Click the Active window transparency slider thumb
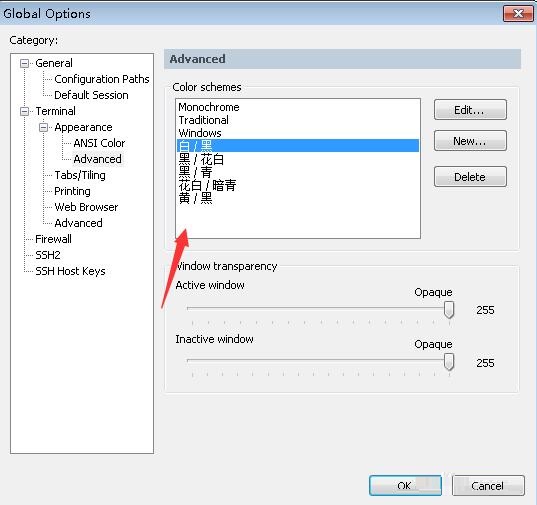Image resolution: width=537 pixels, height=505 pixels. [449, 310]
